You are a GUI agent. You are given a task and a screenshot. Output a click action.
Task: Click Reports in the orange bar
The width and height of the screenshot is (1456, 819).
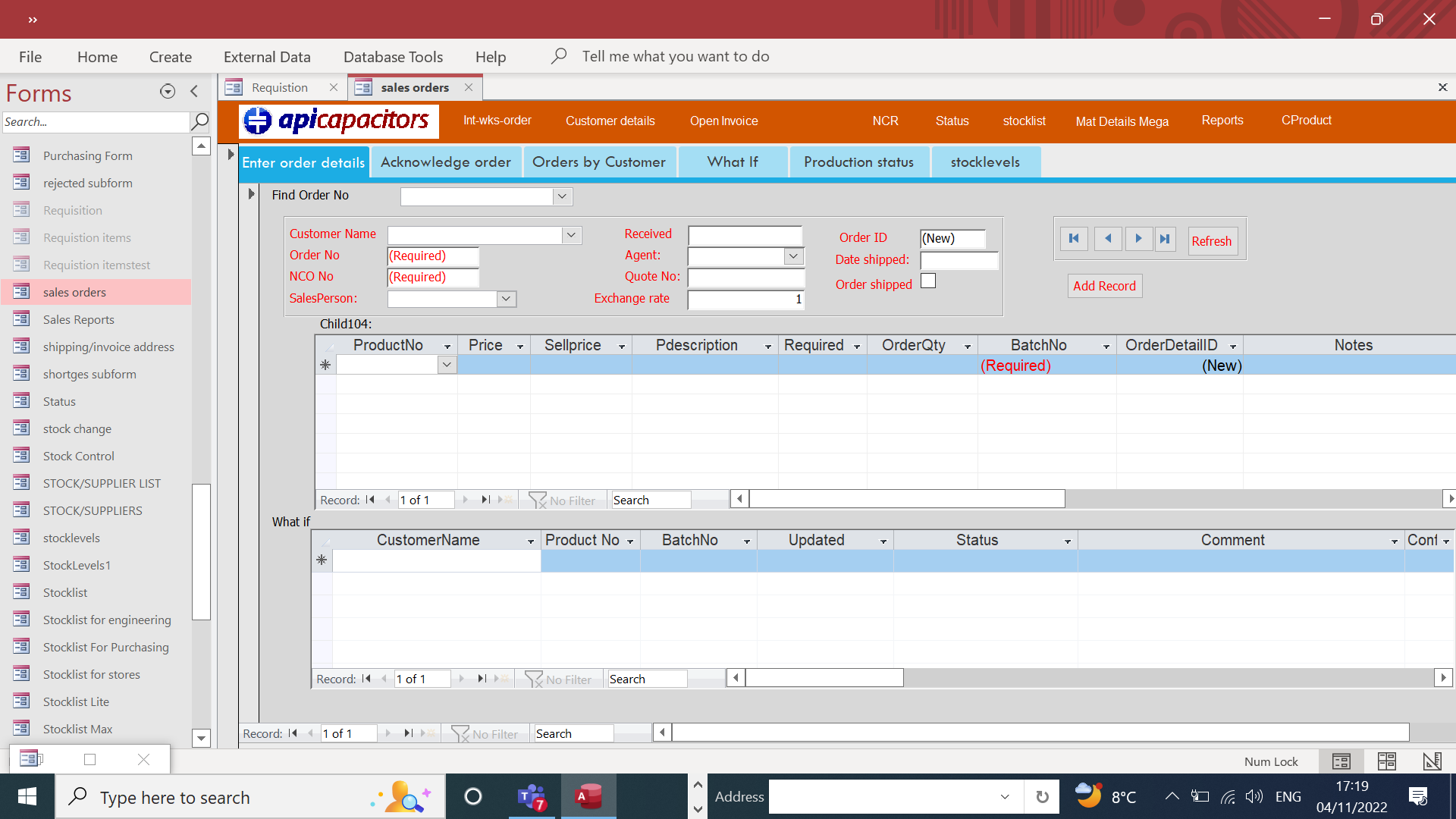click(1222, 121)
